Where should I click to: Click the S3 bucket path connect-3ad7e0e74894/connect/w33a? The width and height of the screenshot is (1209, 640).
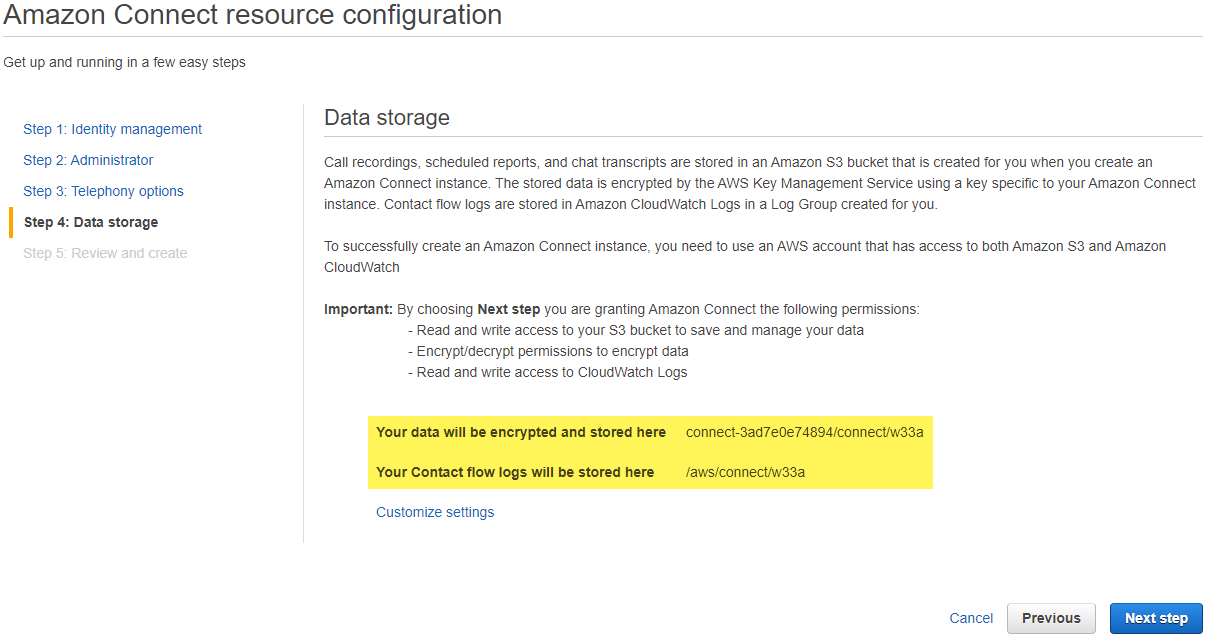click(x=804, y=432)
